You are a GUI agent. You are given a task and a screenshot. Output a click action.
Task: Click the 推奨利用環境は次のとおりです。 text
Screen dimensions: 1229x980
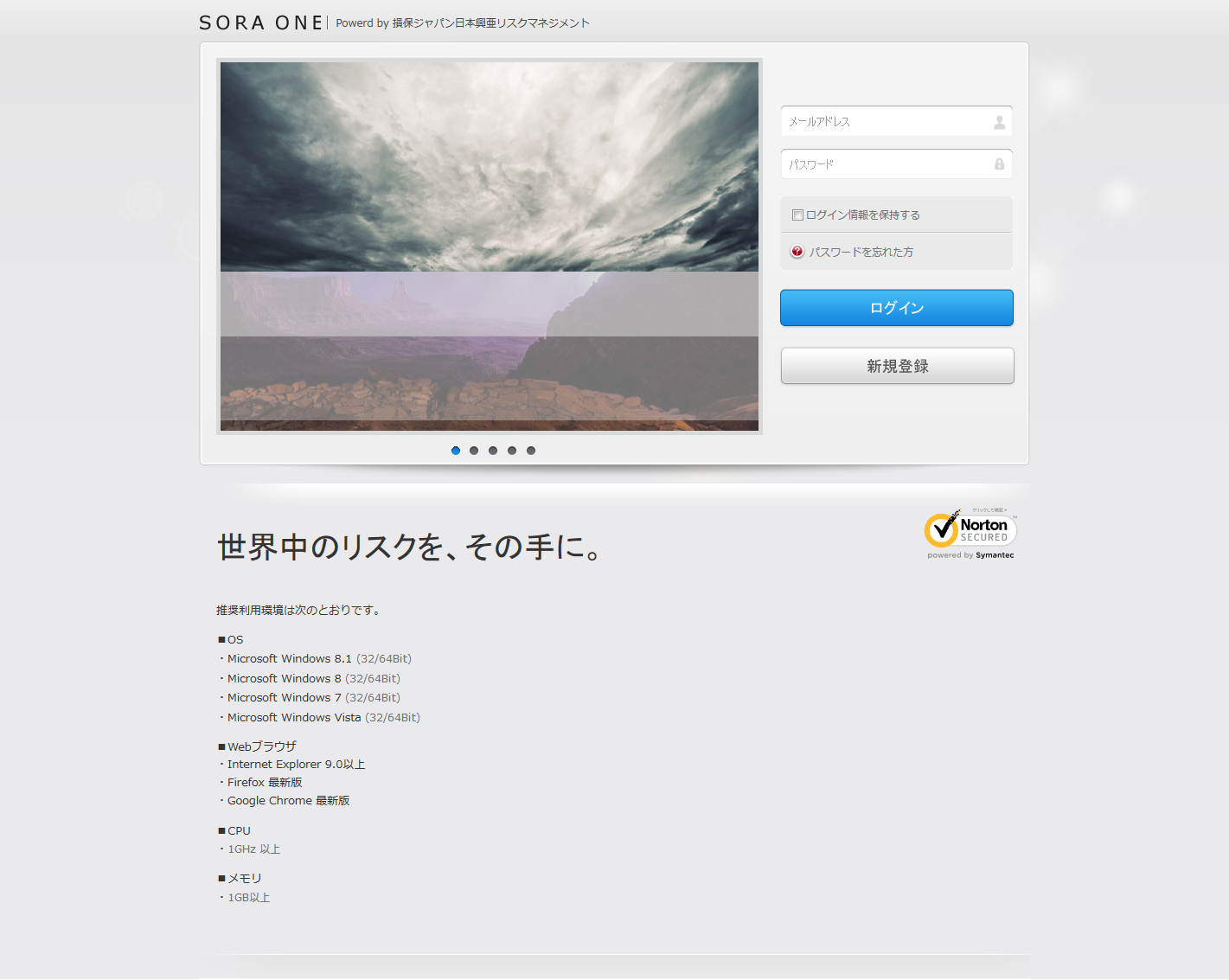click(300, 611)
